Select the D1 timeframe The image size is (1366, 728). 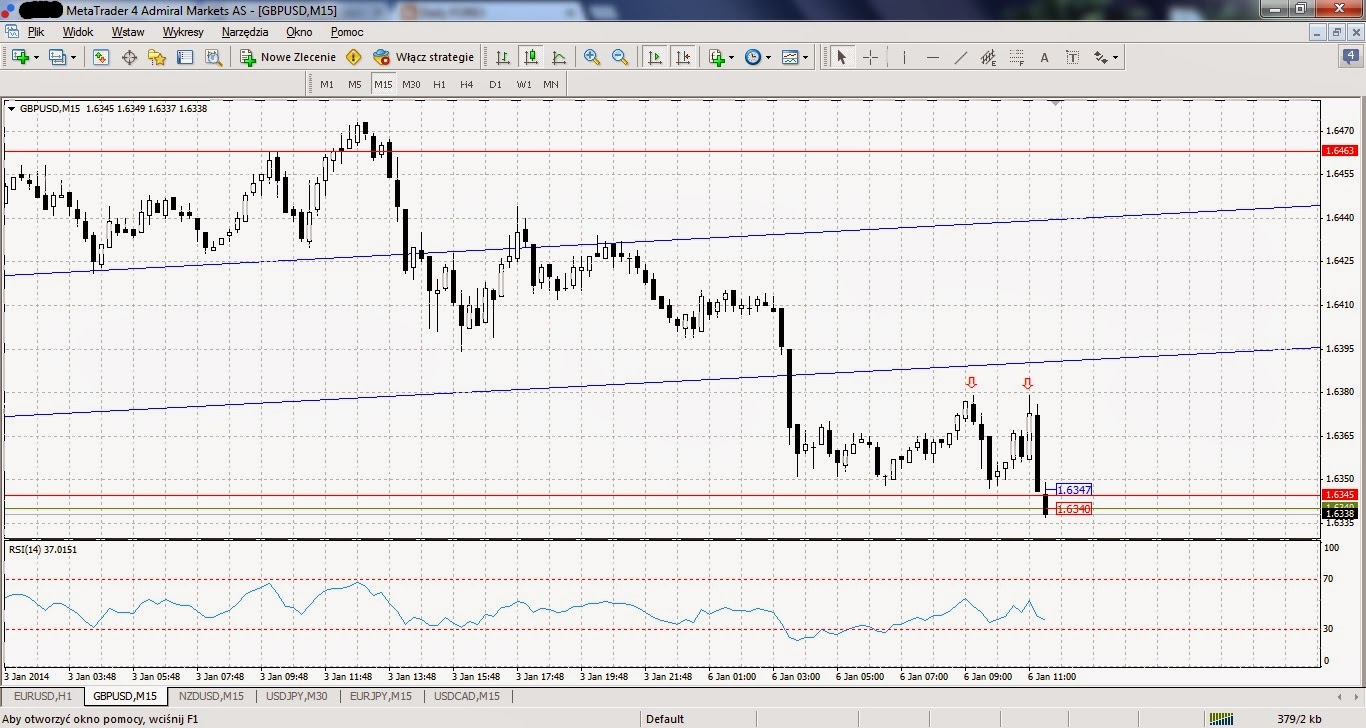pyautogui.click(x=495, y=84)
